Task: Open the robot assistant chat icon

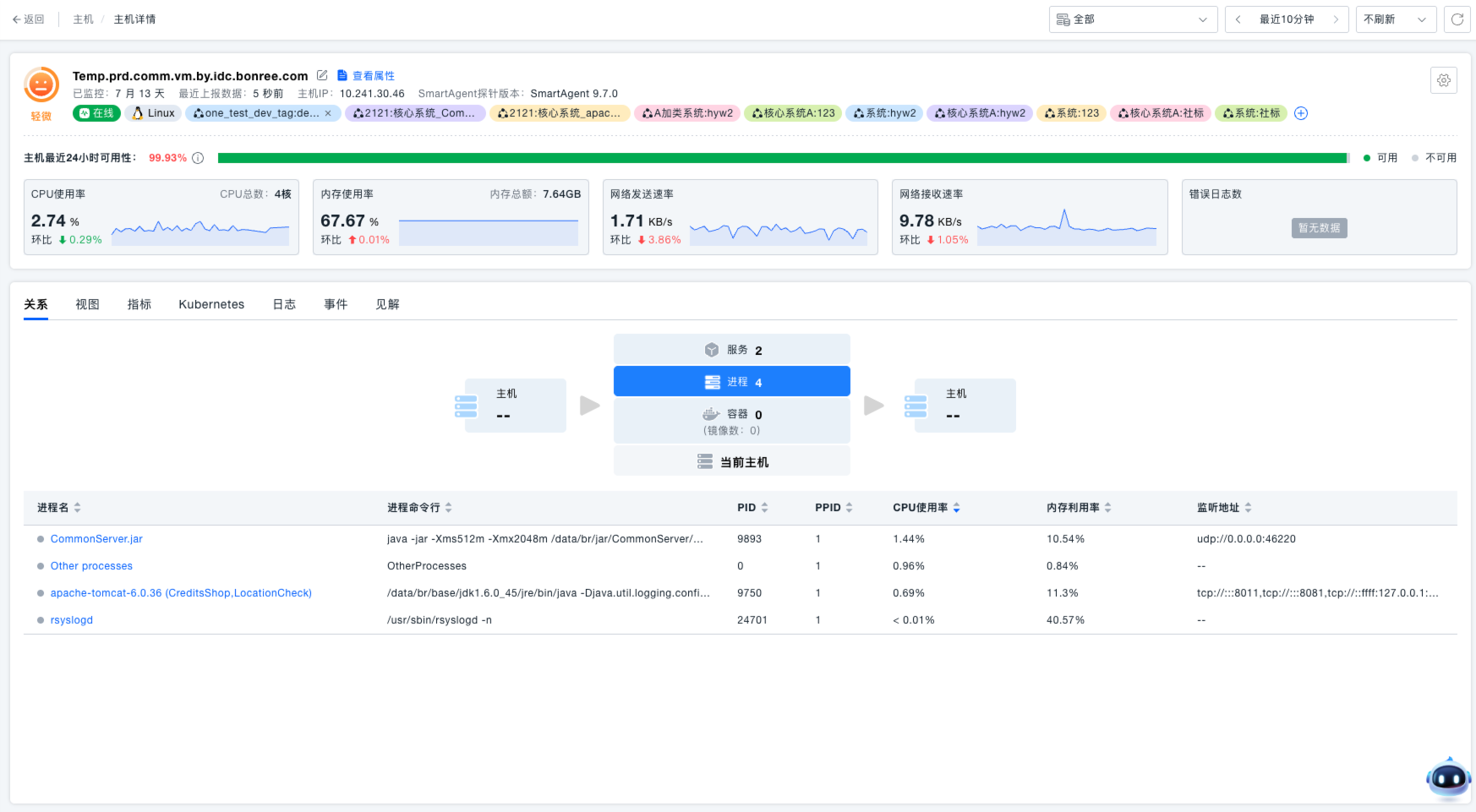Action: (1447, 777)
